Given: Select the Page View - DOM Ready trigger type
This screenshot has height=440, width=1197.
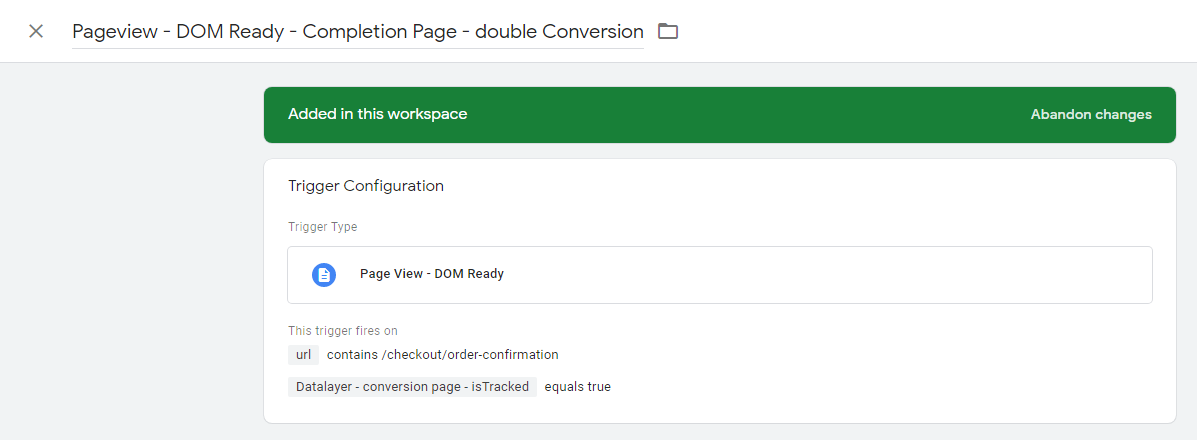Looking at the screenshot, I should tap(719, 274).
